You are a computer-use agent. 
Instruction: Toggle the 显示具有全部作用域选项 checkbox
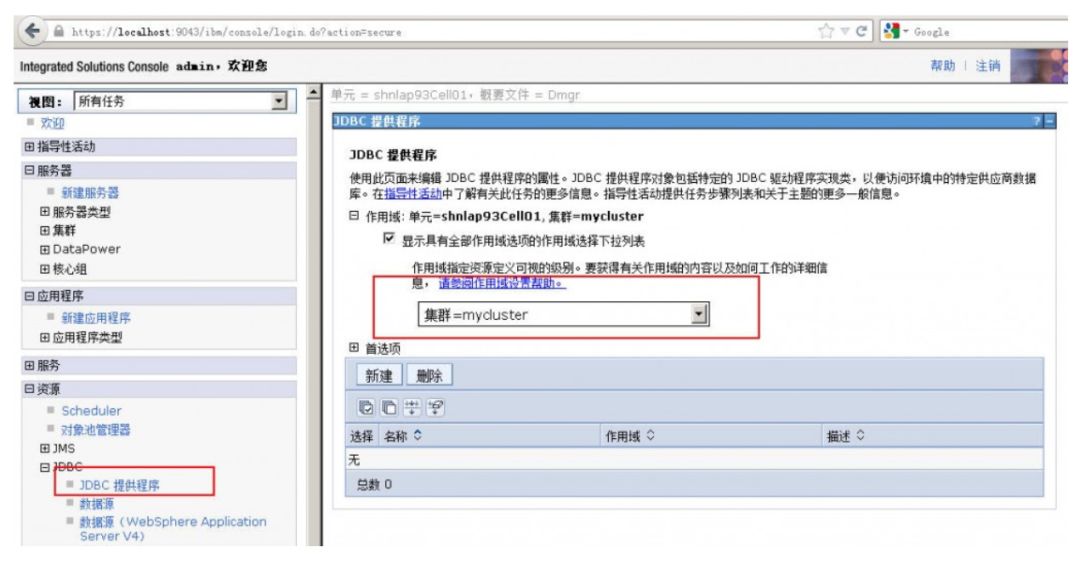pyautogui.click(x=389, y=239)
